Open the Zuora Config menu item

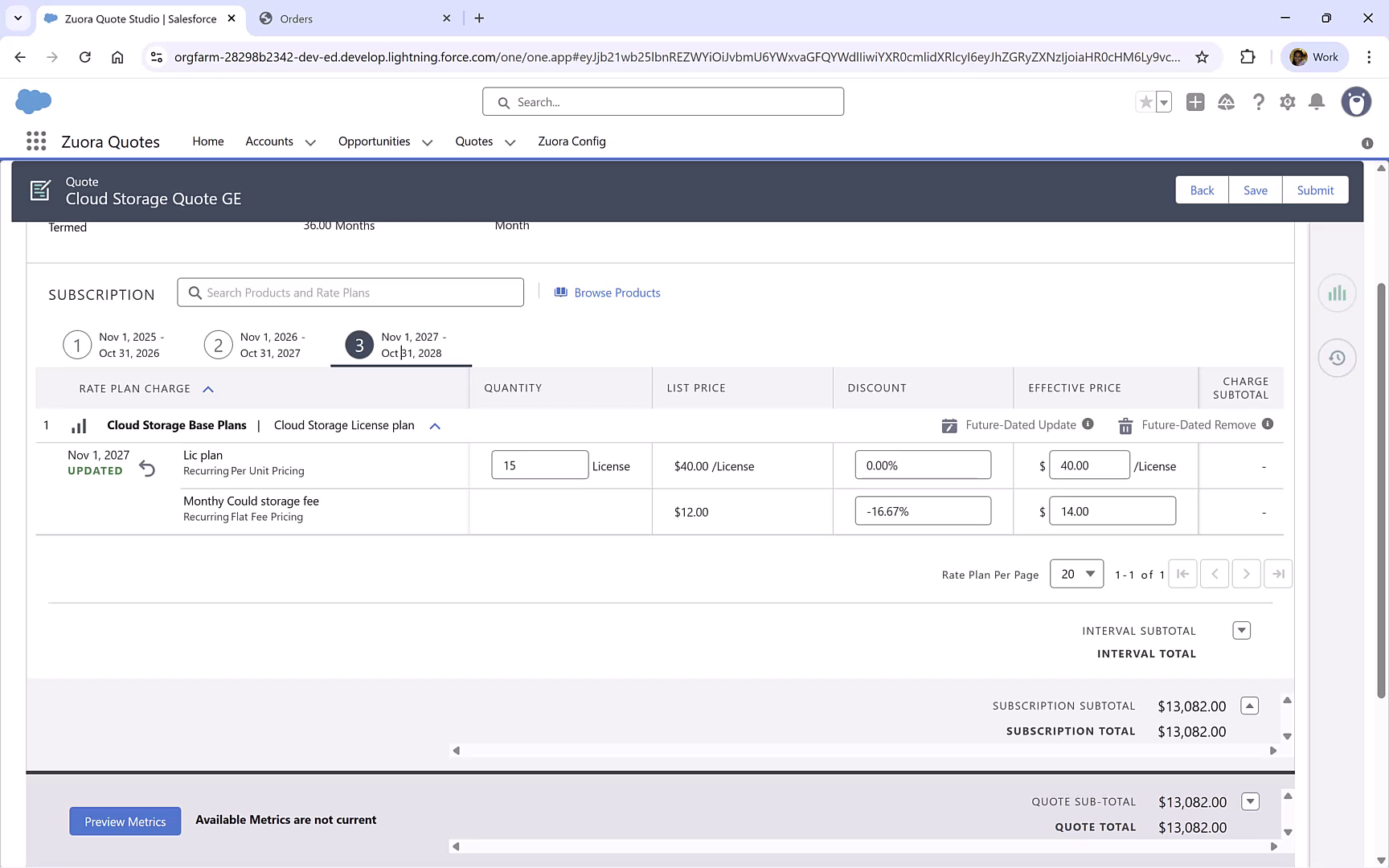coord(572,141)
